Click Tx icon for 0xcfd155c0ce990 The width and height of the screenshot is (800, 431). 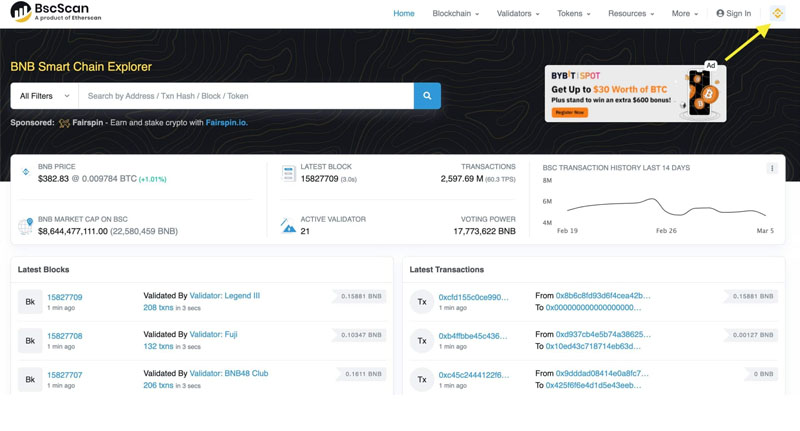click(422, 301)
